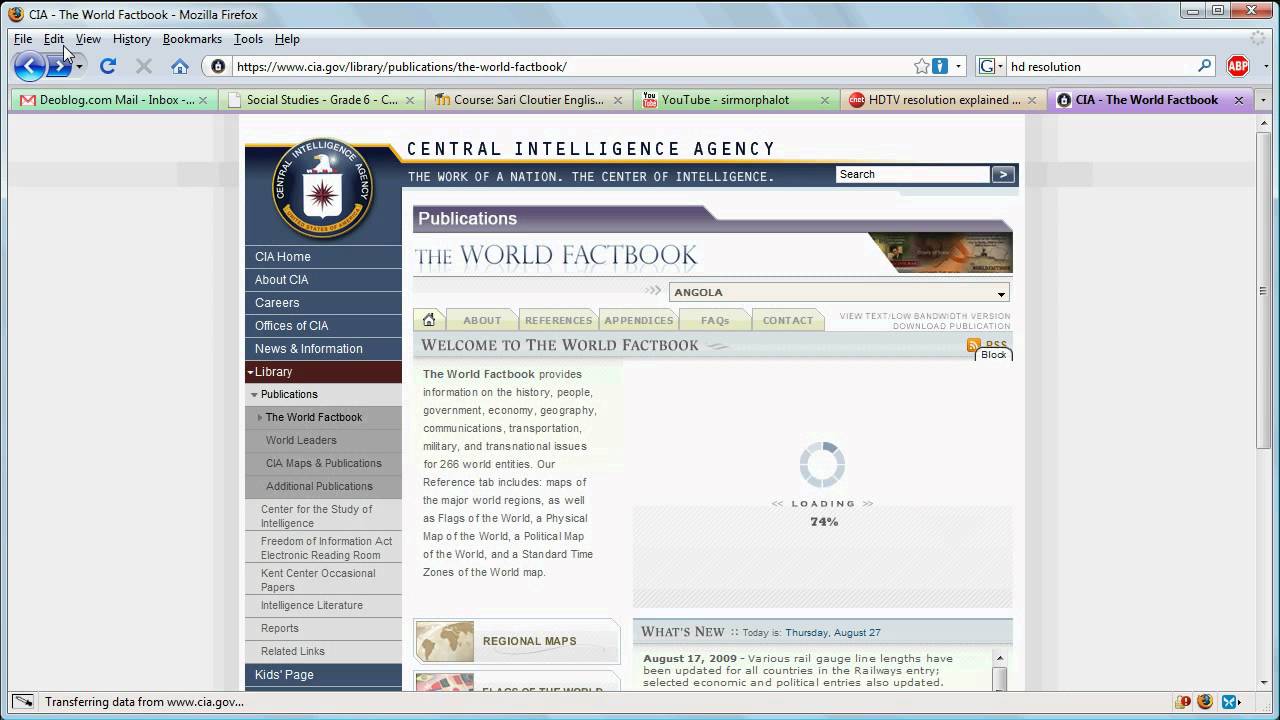Close the CIA World Factbook tab
The height and width of the screenshot is (720, 1280).
pyautogui.click(x=1239, y=100)
